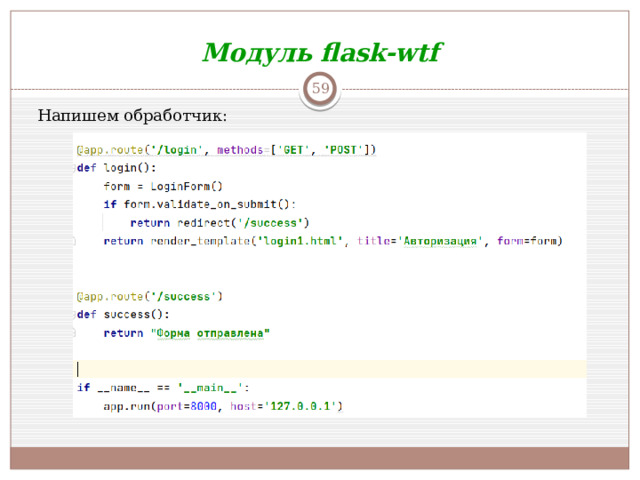The image size is (640, 480).
Task: Click the 'app.run(port=8080...' line
Action: pyautogui.click(x=223, y=407)
